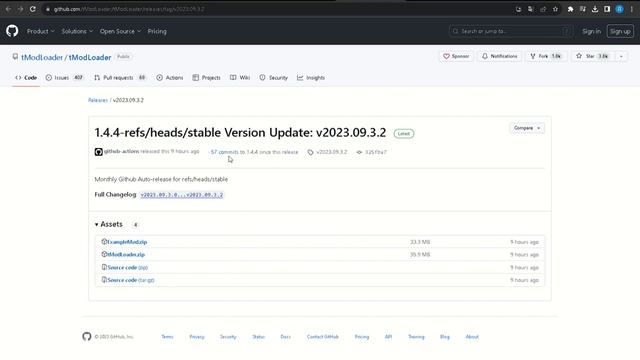The height and width of the screenshot is (360, 640).
Task: Focus the Search or jump to field
Action: point(511,31)
